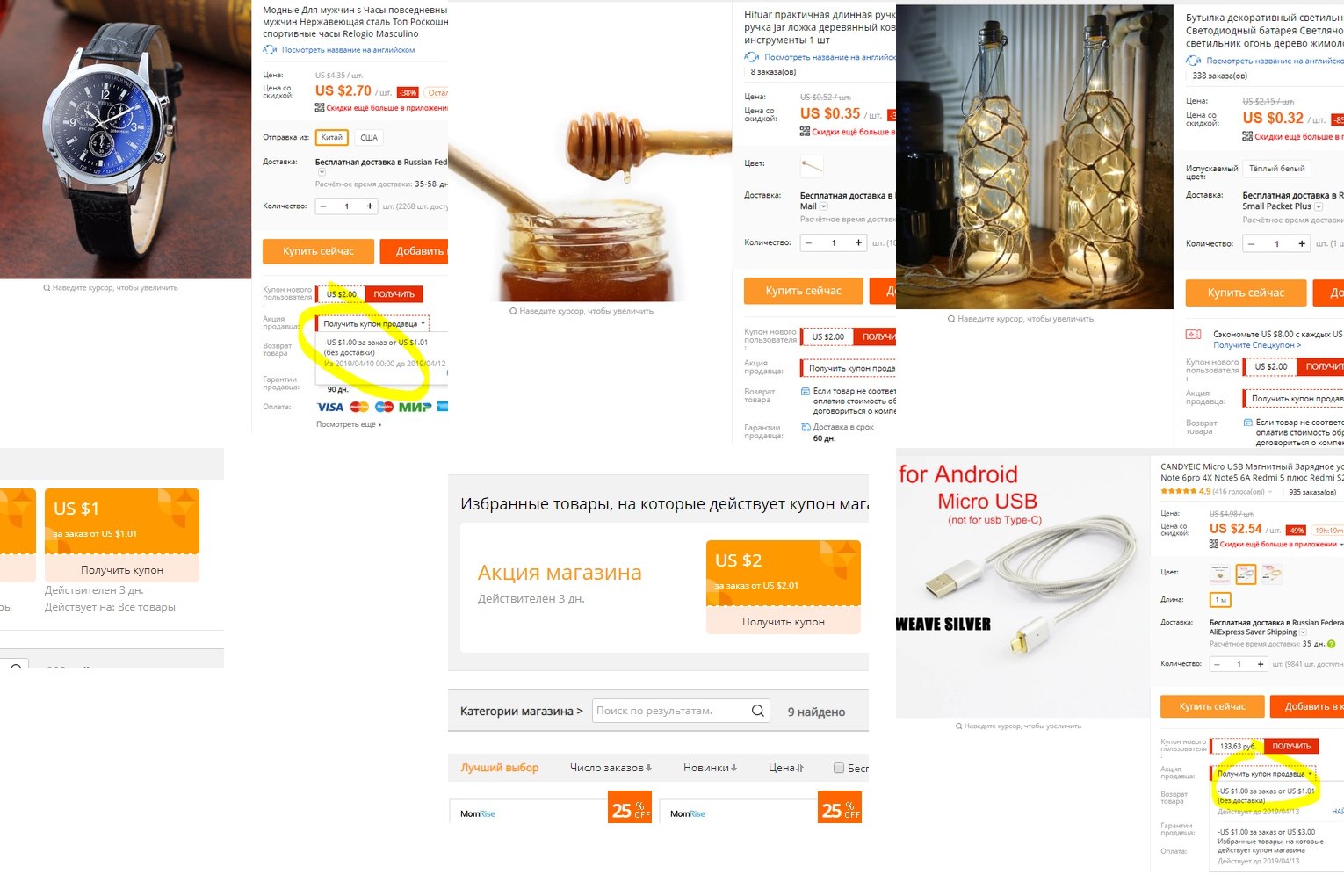Click the red coupon icon beside Сэкономьте US $8.00
Viewport: 1344px width, 896px height.
point(1194,334)
